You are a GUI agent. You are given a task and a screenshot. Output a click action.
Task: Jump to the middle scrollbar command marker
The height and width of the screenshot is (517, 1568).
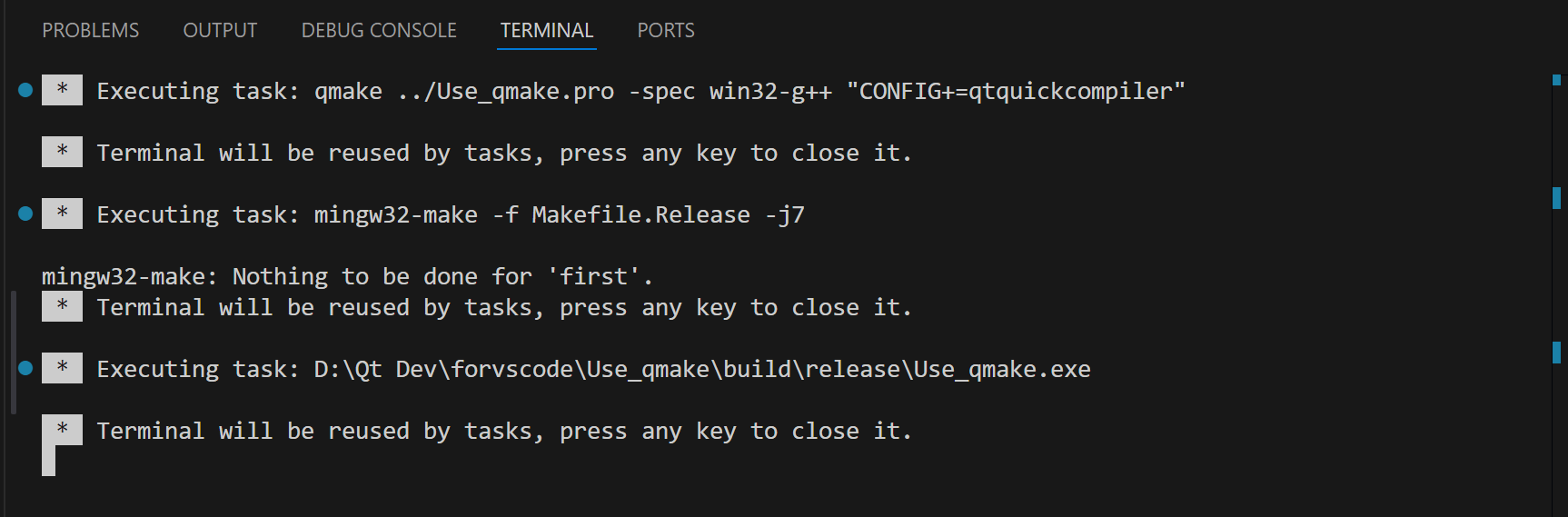pyautogui.click(x=1556, y=197)
